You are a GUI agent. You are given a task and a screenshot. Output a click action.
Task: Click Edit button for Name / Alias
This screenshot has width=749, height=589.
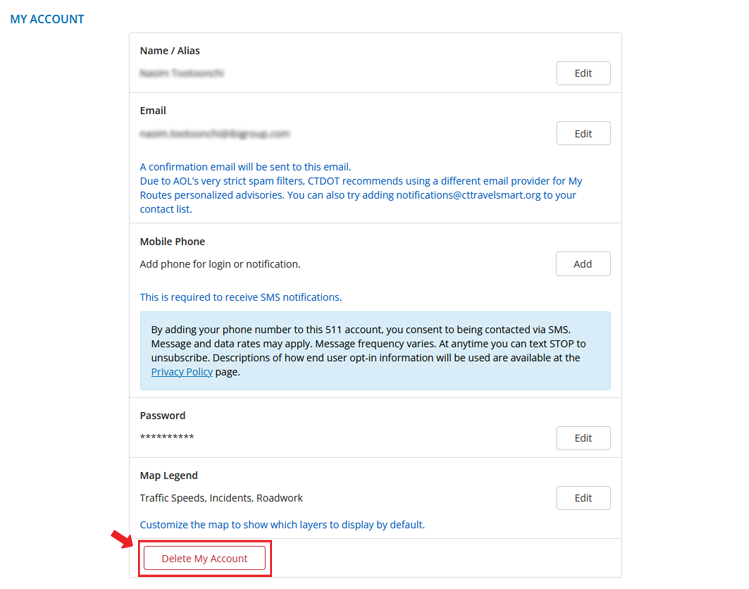(x=583, y=73)
